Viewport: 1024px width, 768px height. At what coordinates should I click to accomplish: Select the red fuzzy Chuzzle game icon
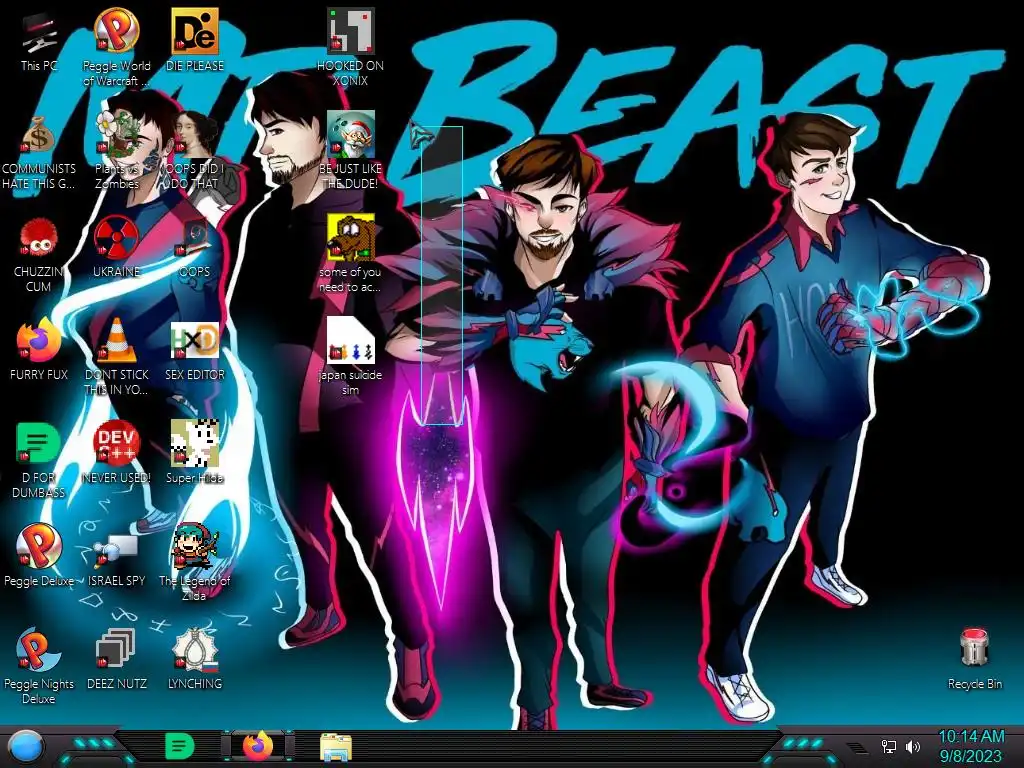[x=39, y=237]
